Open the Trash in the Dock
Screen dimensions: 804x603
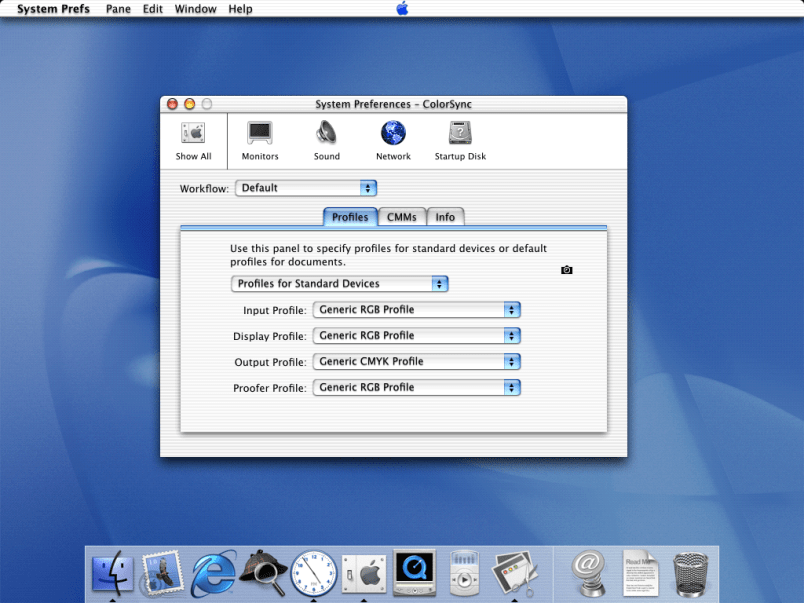[x=691, y=572]
